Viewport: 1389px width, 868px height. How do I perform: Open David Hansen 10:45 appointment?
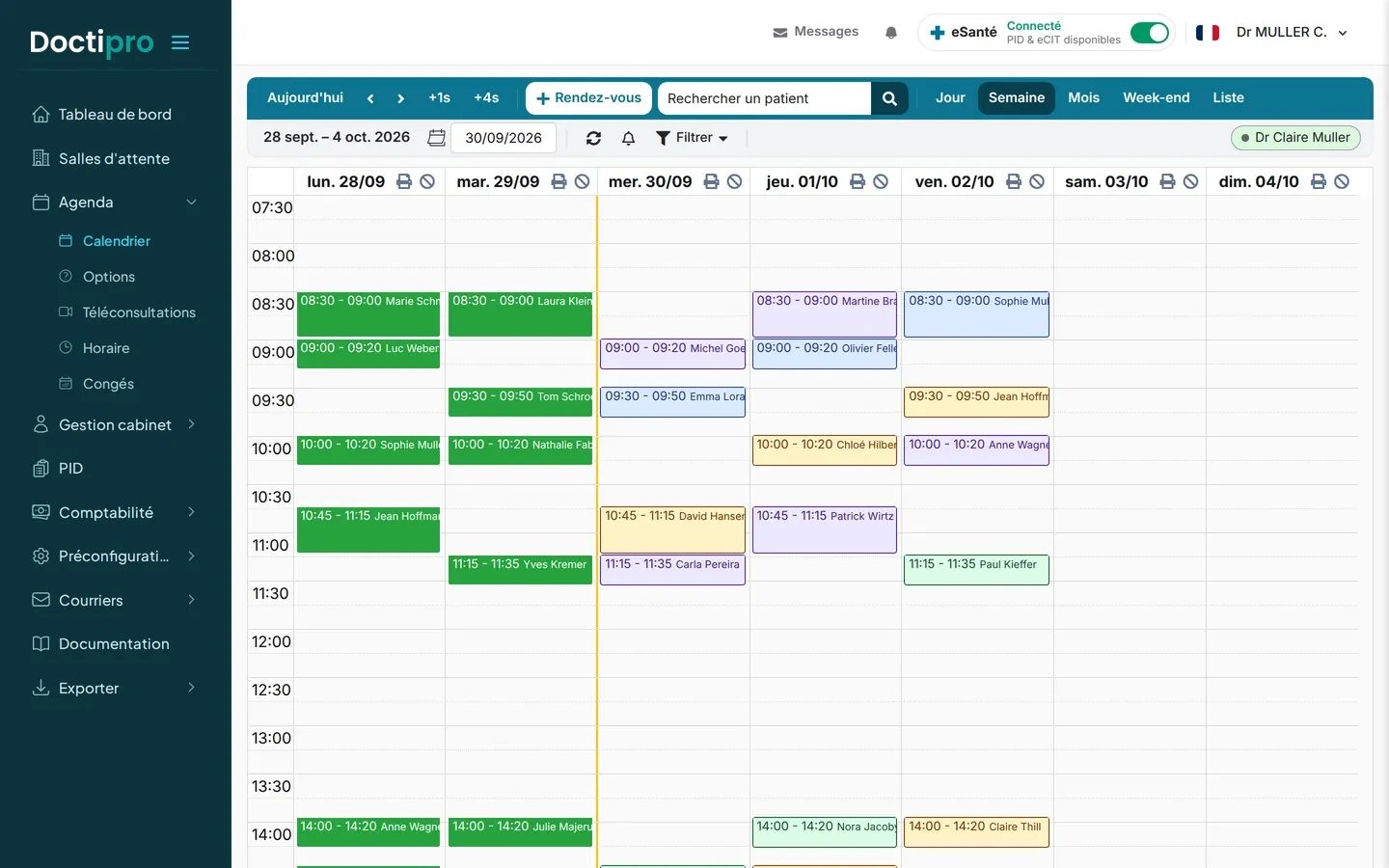click(673, 529)
